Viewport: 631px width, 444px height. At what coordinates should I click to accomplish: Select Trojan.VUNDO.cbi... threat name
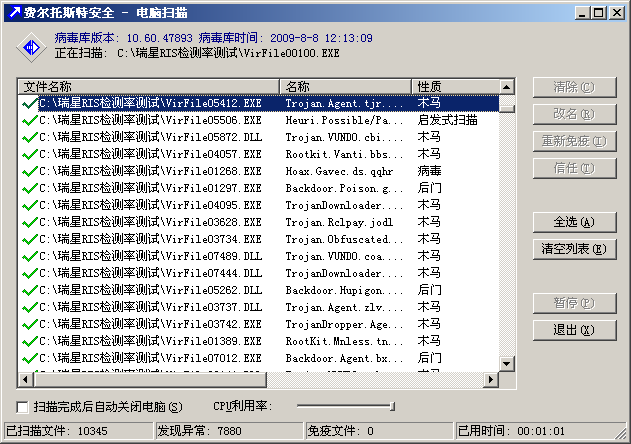pyautogui.click(x=344, y=137)
